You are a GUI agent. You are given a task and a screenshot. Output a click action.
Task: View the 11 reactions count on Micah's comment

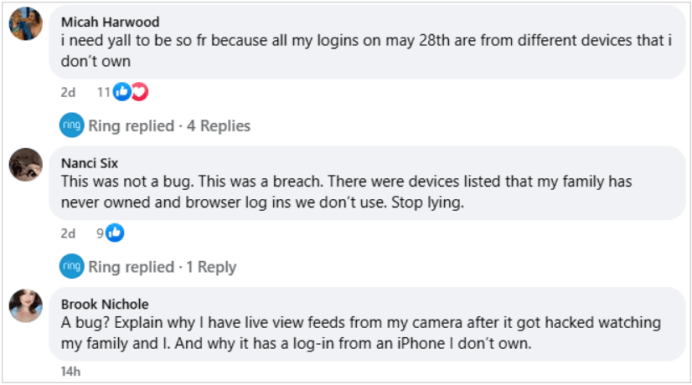tap(103, 92)
